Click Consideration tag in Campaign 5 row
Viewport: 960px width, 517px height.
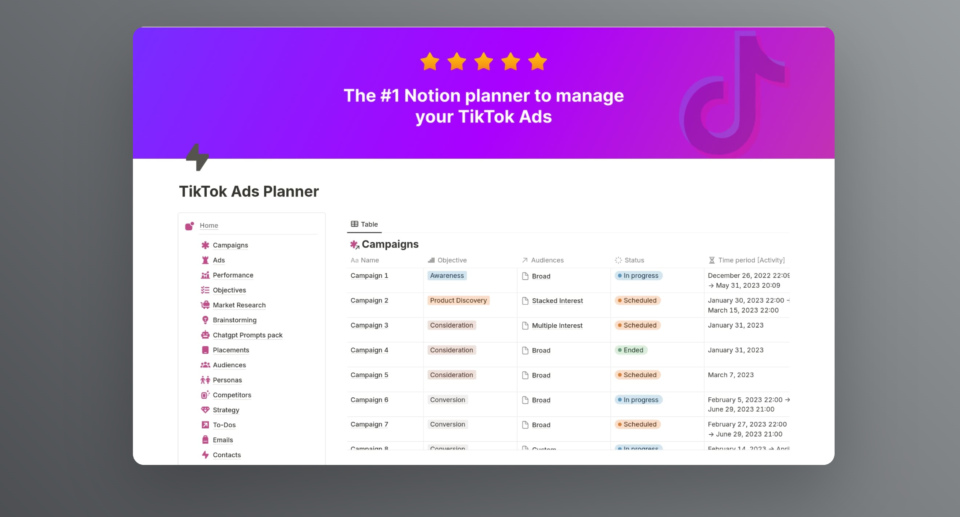pyautogui.click(x=451, y=375)
